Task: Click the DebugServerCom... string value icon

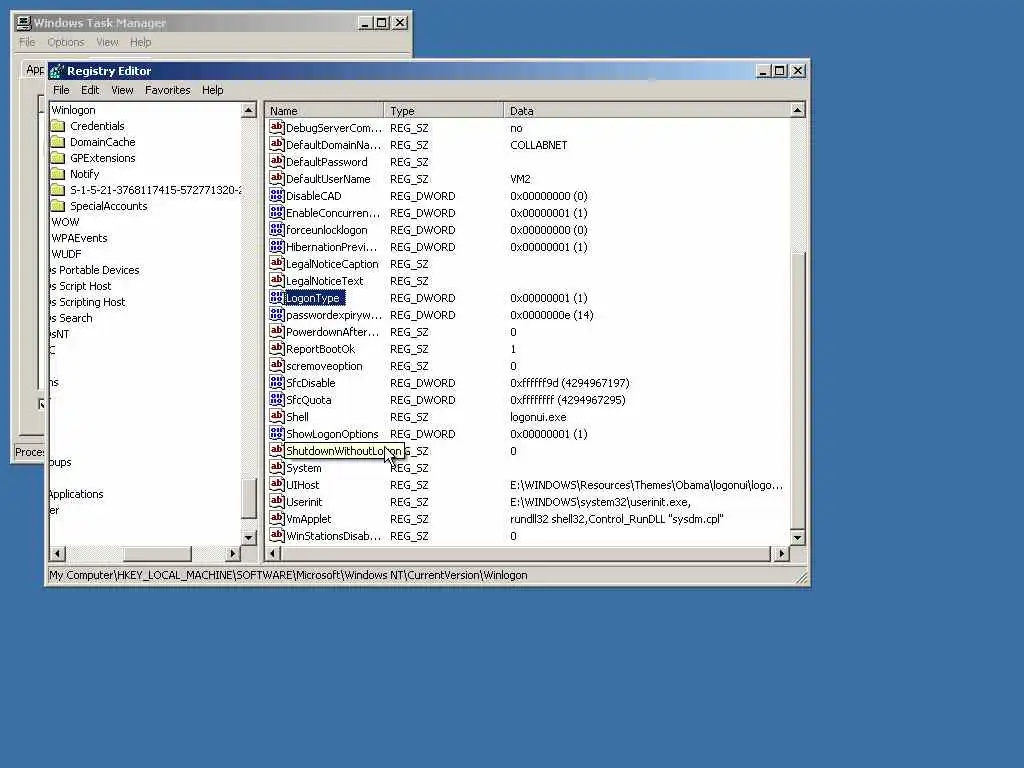Action: [x=277, y=127]
